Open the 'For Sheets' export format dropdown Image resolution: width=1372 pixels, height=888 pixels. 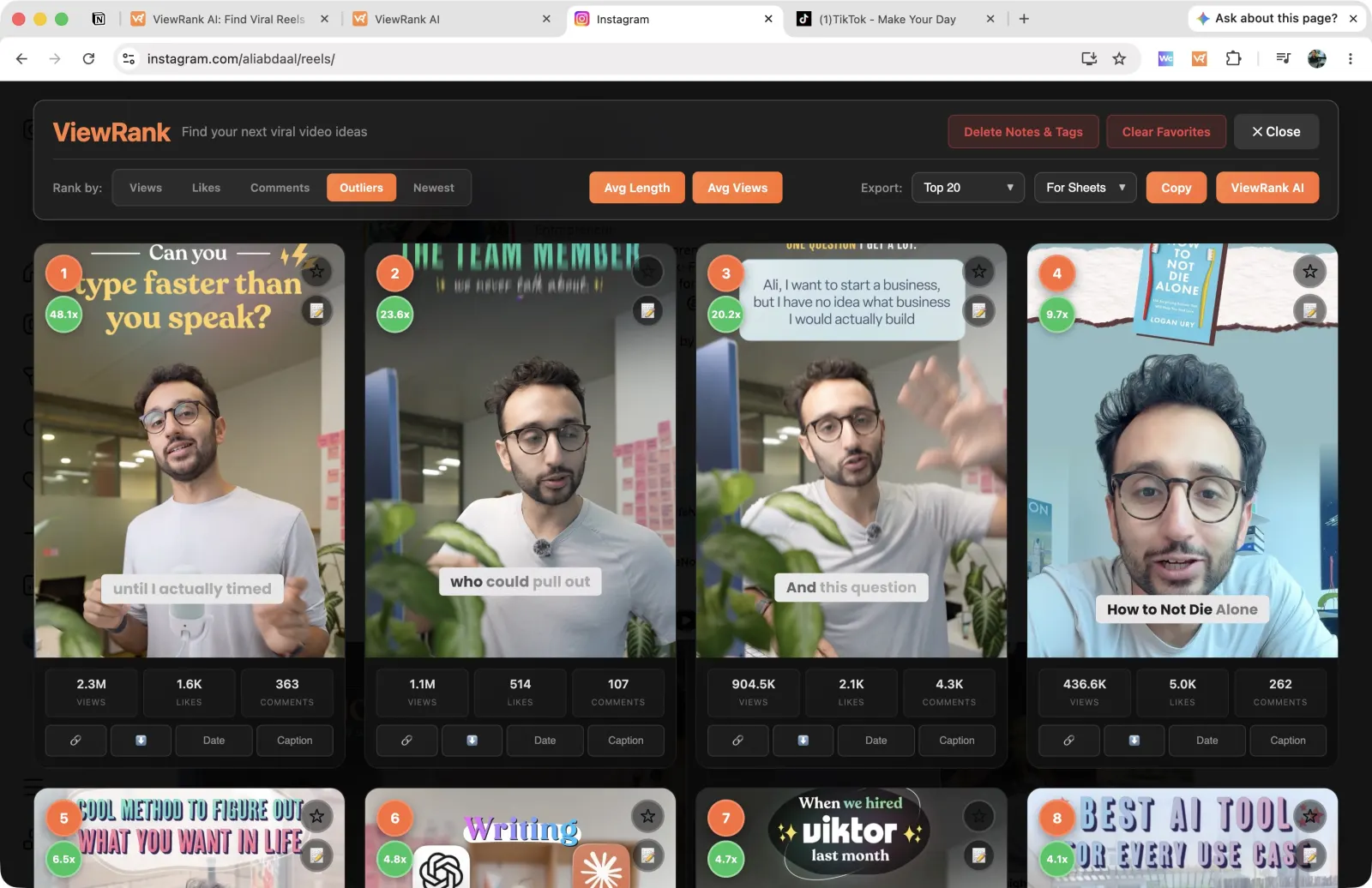tap(1086, 188)
